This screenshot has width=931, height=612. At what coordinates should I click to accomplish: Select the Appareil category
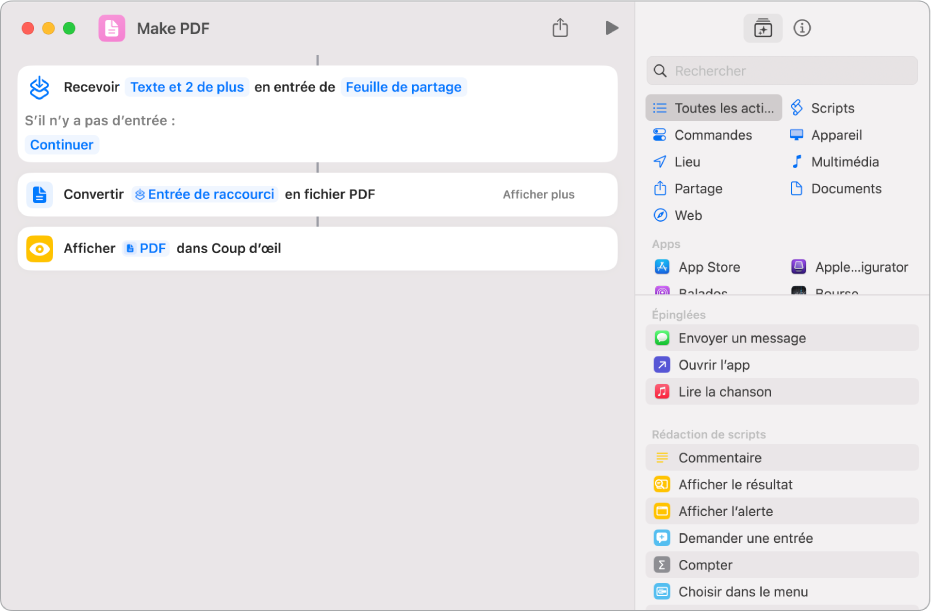[826, 135]
